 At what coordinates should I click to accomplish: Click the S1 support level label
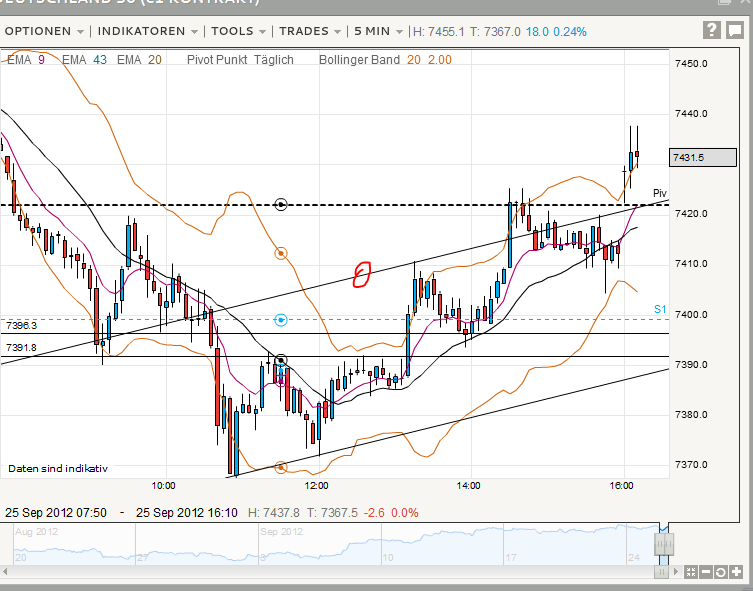click(660, 309)
